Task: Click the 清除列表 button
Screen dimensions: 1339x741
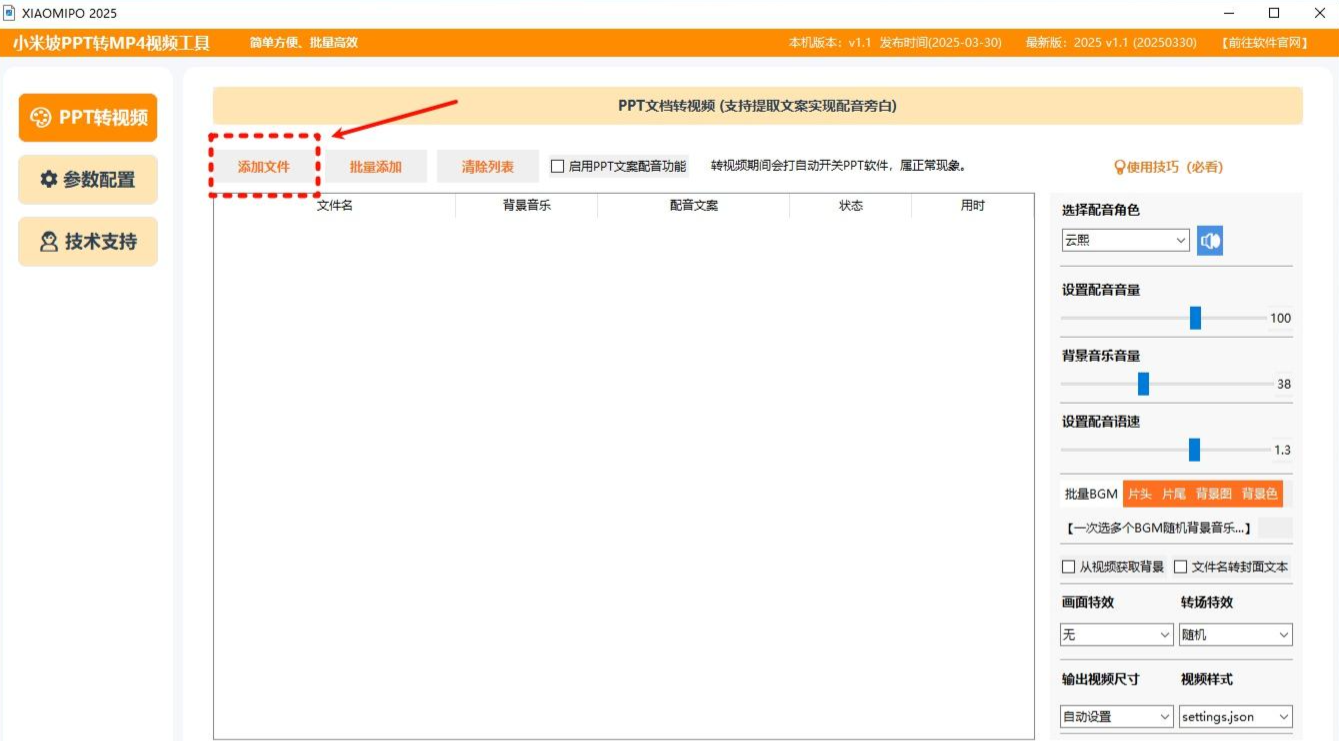Action: point(488,167)
